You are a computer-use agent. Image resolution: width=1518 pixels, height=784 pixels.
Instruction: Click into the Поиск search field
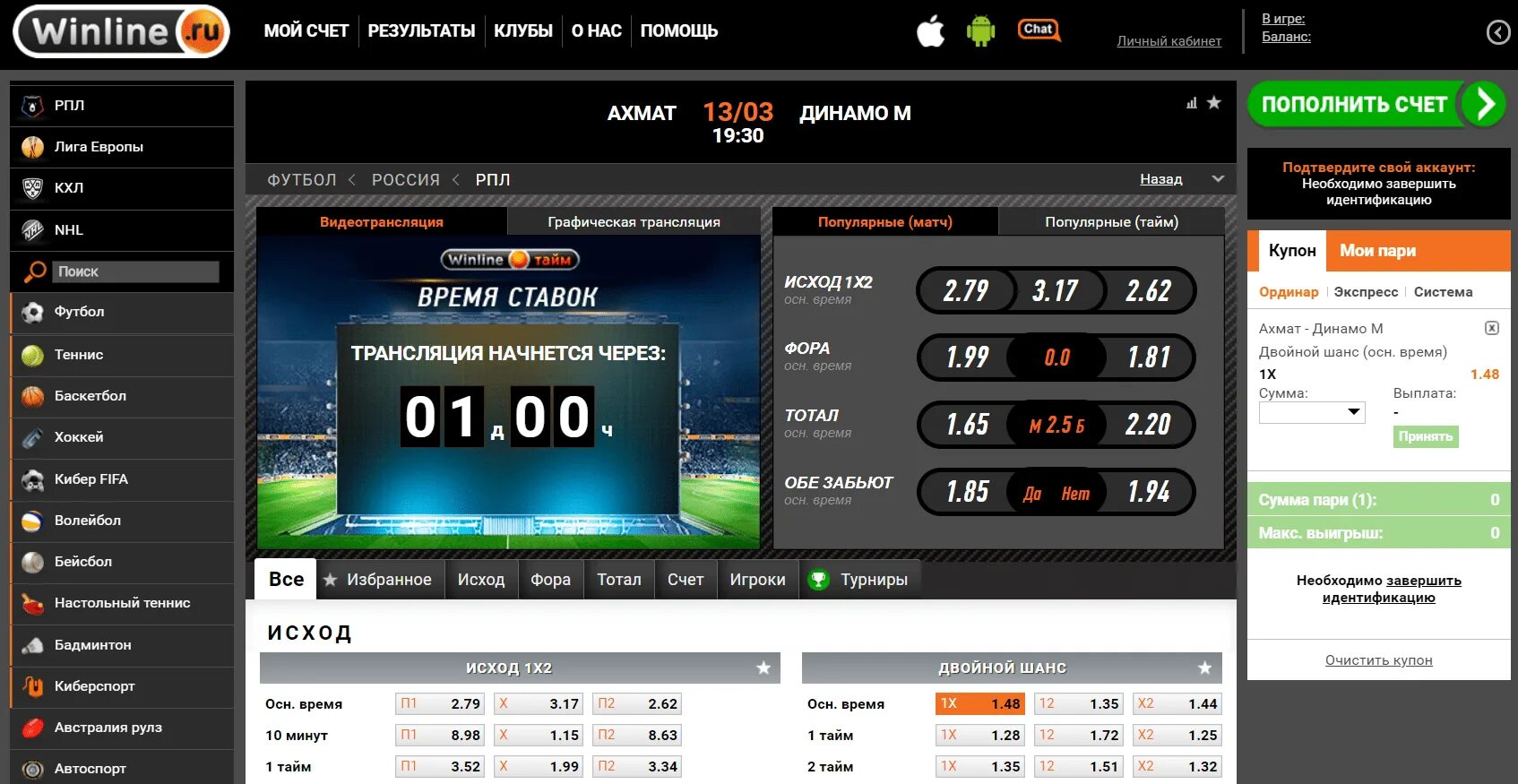(134, 271)
